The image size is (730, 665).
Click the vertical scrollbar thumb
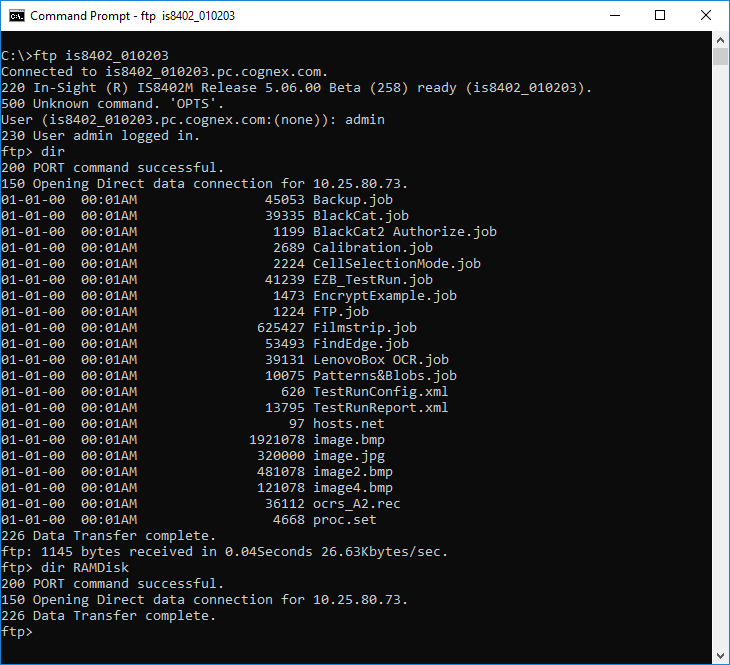720,56
